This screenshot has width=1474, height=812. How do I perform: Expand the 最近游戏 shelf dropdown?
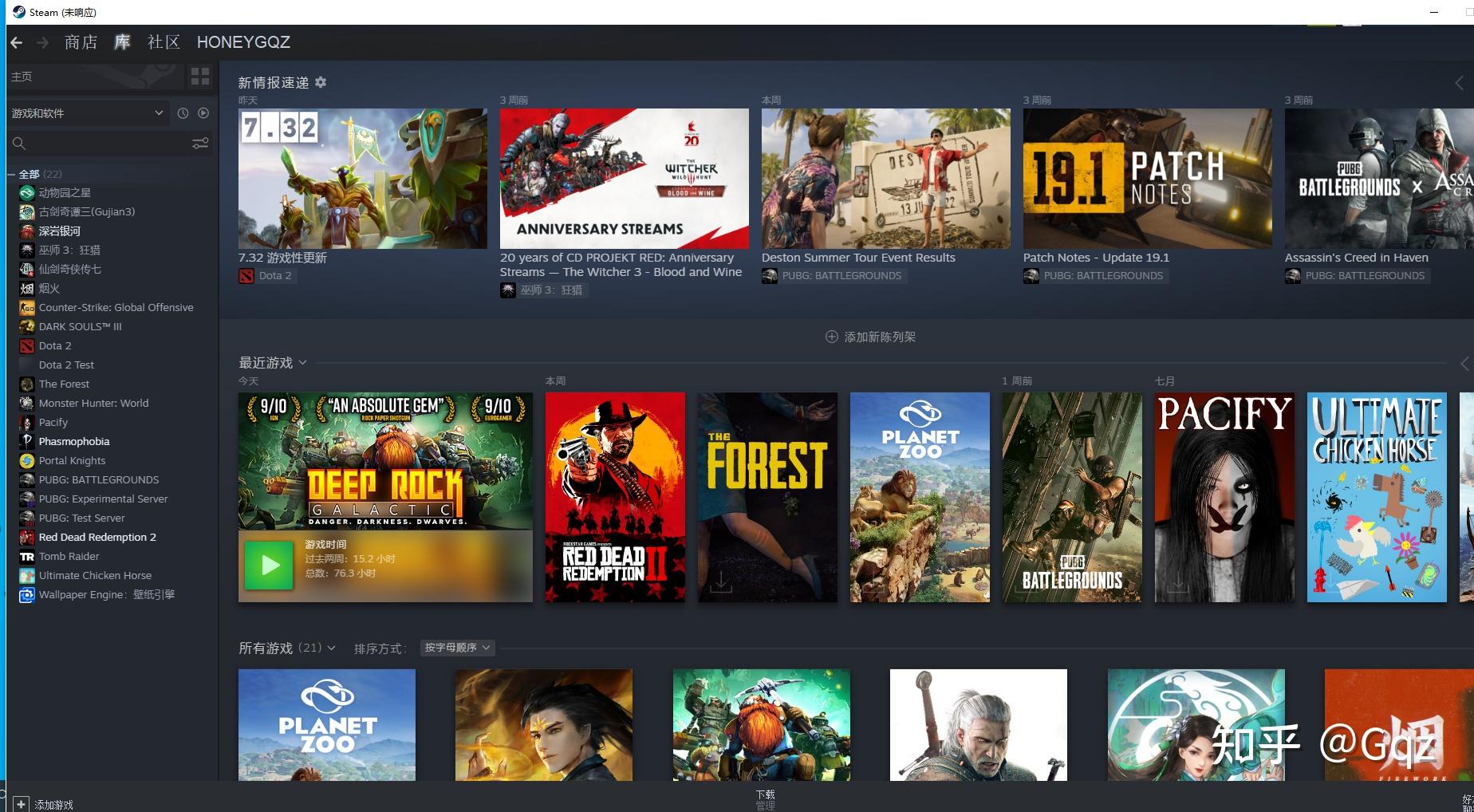303,363
